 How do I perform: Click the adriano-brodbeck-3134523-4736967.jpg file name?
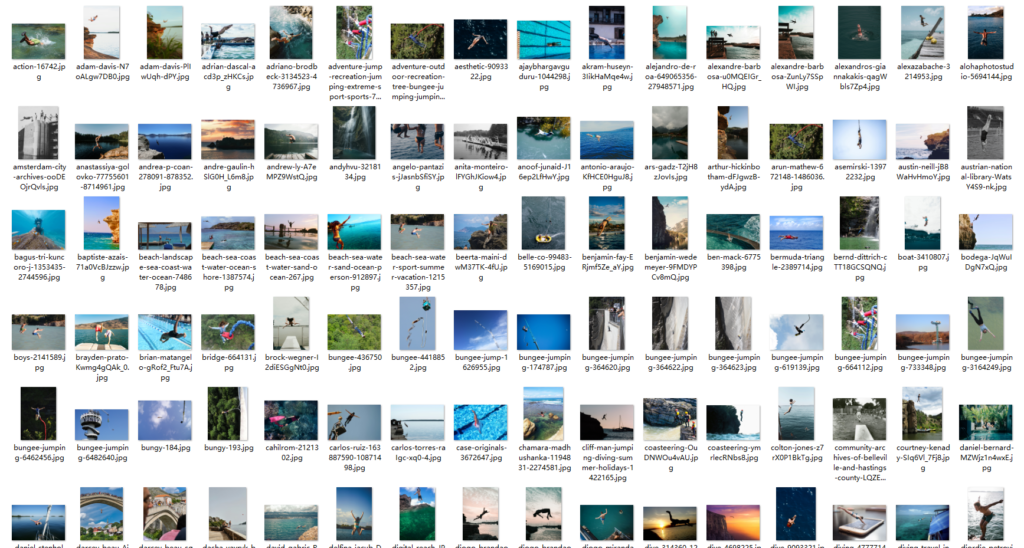[x=291, y=76]
